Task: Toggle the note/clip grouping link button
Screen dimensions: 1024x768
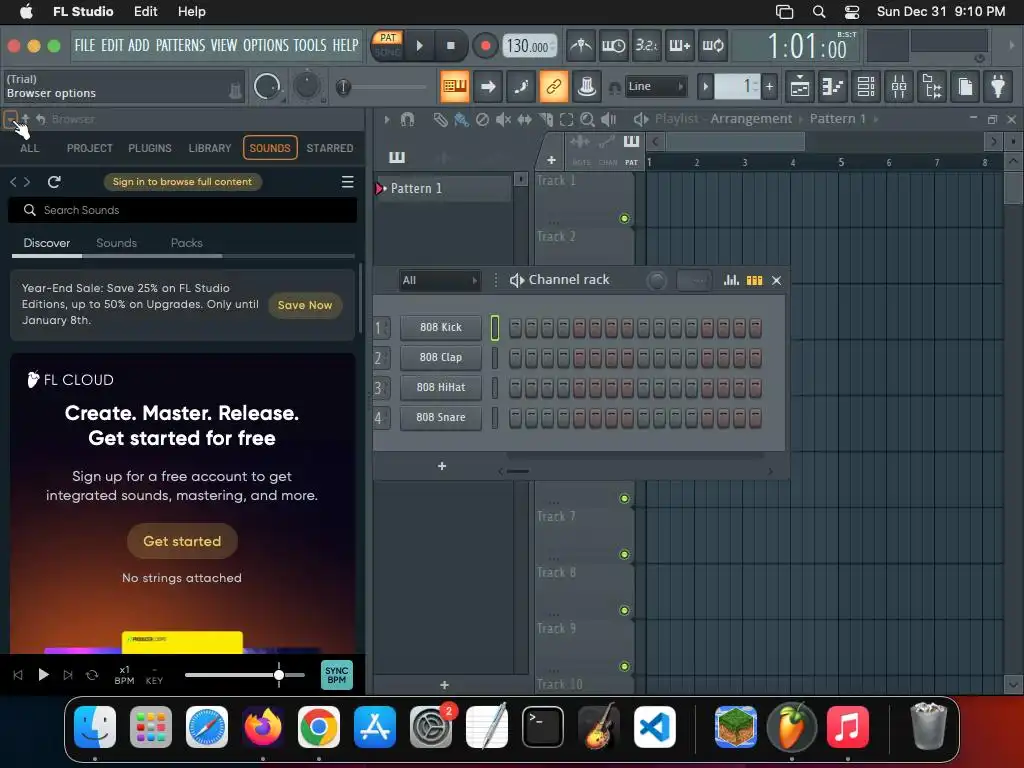Action: point(554,86)
